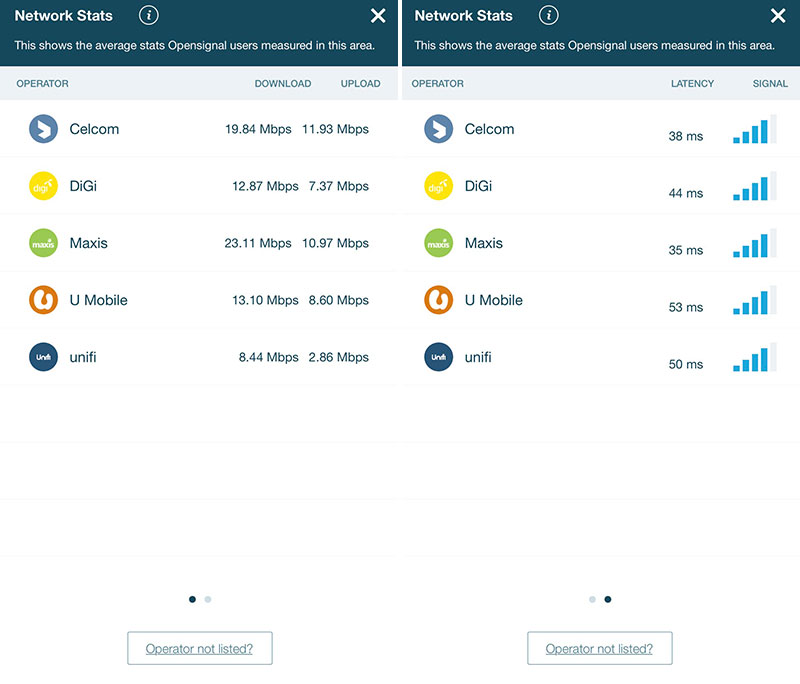The height and width of the screenshot is (684, 800).
Task: Tap unifi latency value 50 ms
Action: (686, 364)
